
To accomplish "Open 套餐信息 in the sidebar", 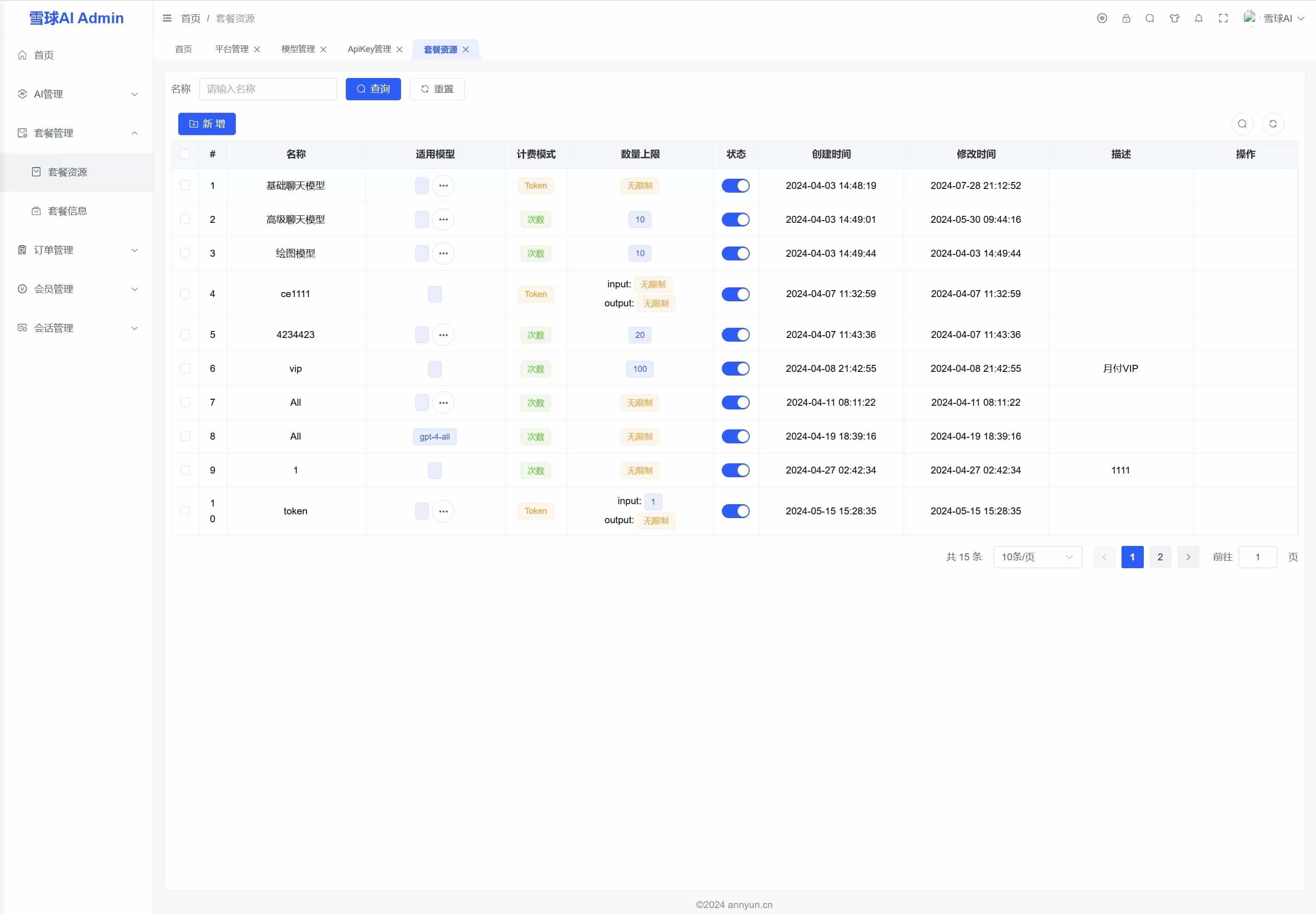I will pos(67,211).
